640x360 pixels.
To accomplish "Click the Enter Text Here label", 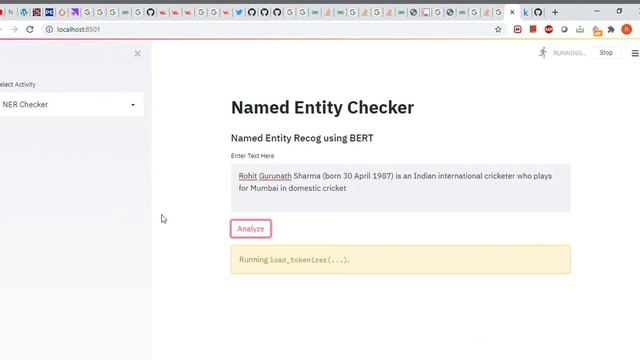I will [x=252, y=156].
